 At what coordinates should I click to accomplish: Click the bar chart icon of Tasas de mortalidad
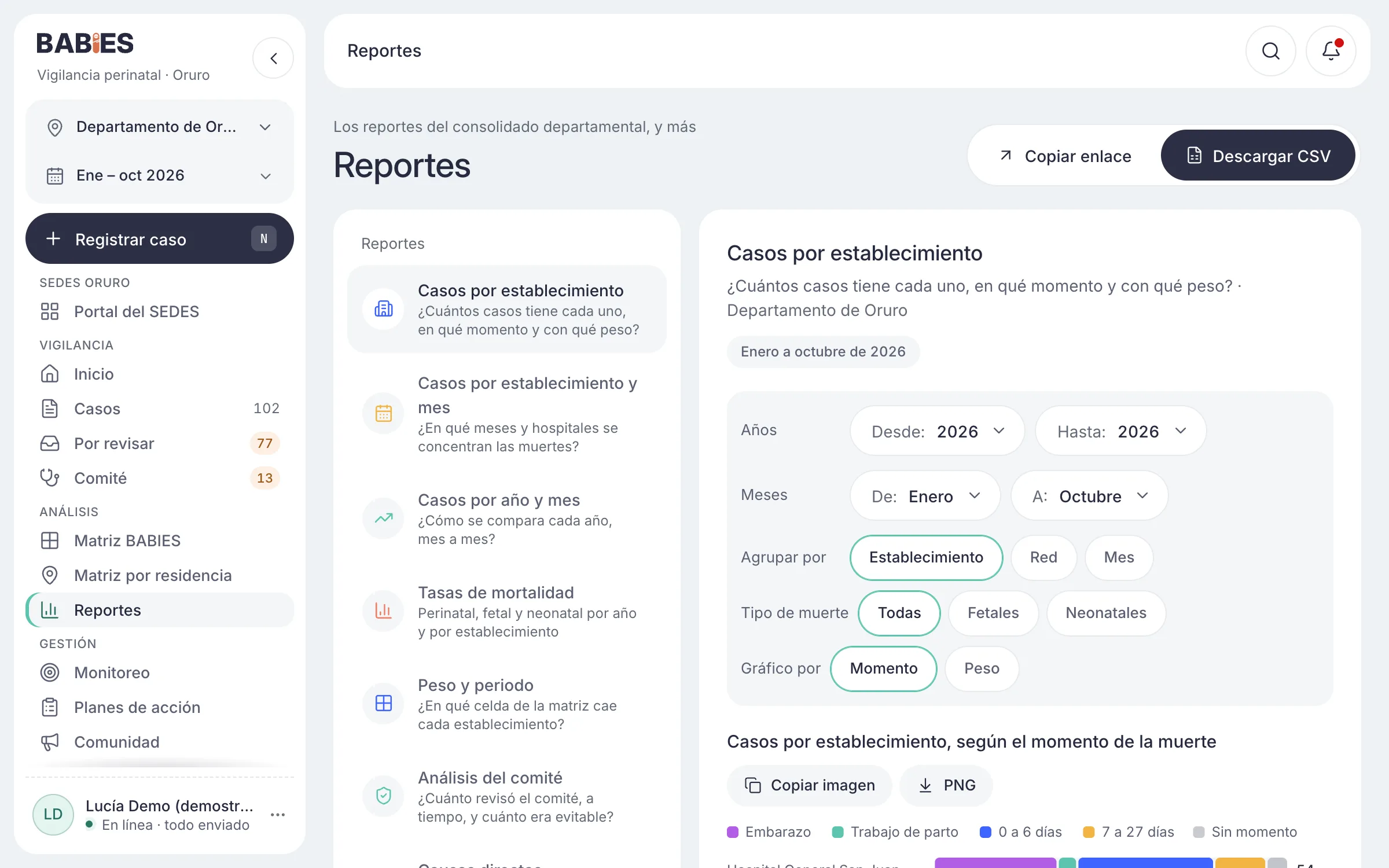[x=383, y=611]
